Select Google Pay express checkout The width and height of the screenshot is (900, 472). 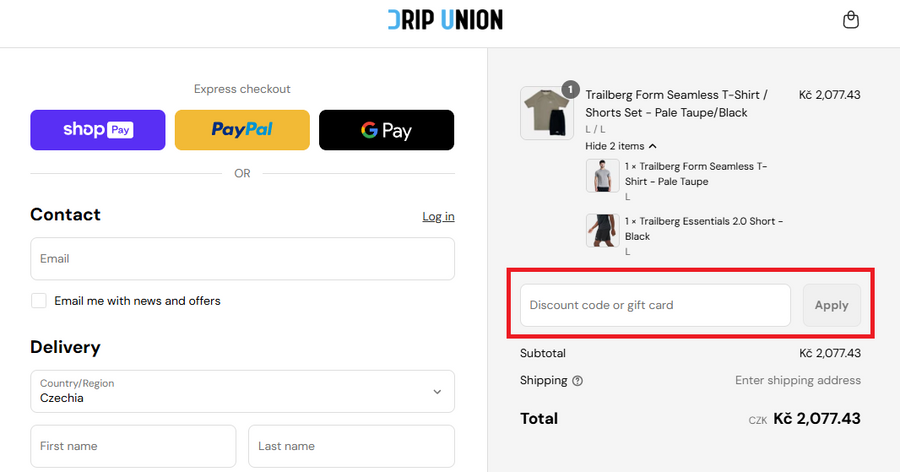tap(386, 130)
